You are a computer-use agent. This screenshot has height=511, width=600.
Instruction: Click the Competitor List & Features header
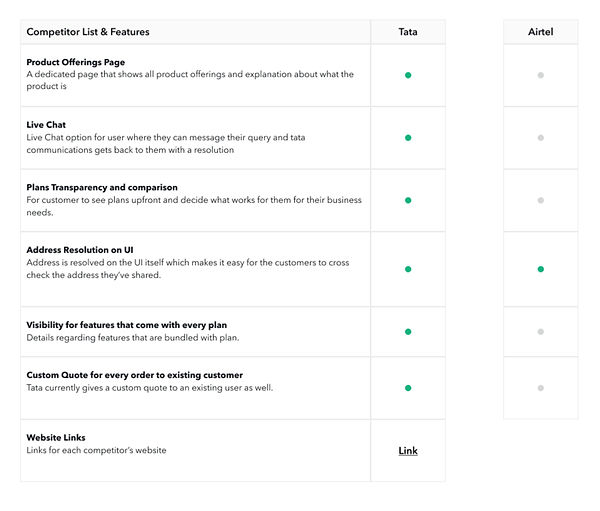point(88,32)
